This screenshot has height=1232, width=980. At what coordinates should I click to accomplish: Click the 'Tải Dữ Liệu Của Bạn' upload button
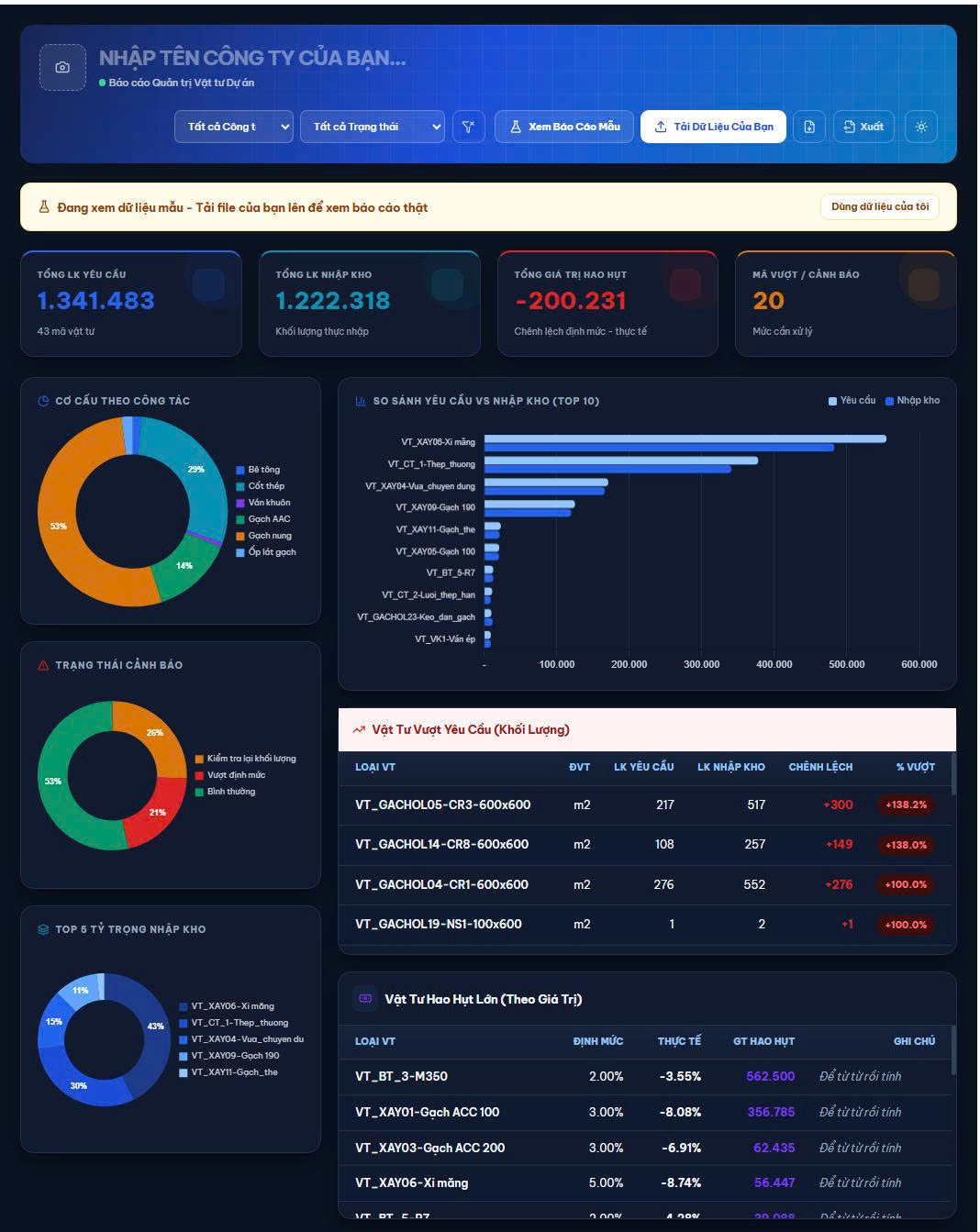(x=713, y=127)
